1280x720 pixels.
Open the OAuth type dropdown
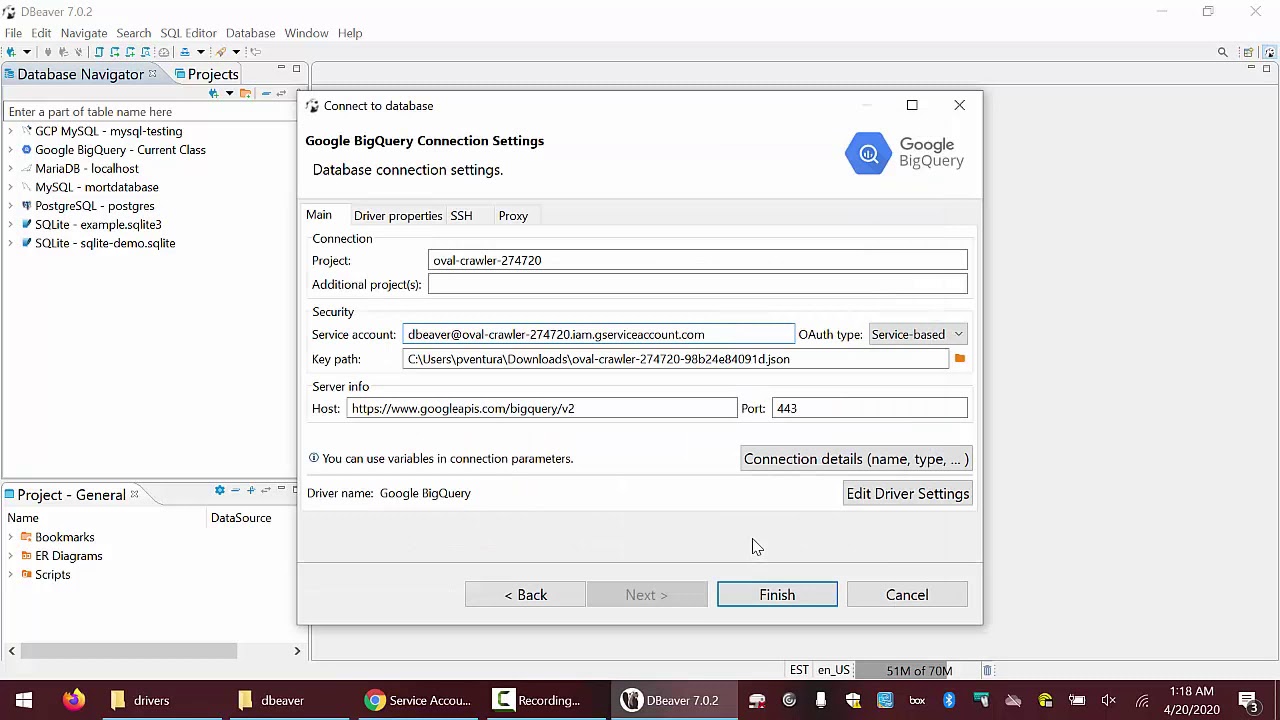click(917, 334)
